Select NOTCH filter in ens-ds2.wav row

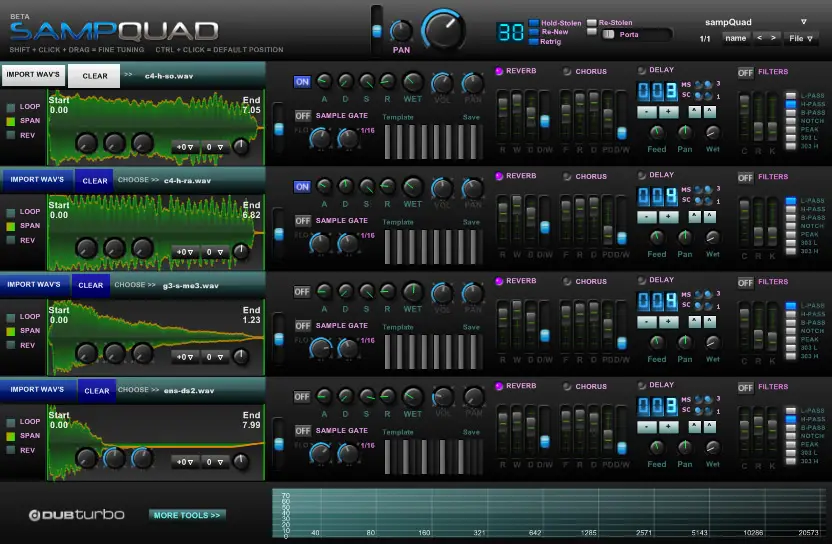(791, 436)
